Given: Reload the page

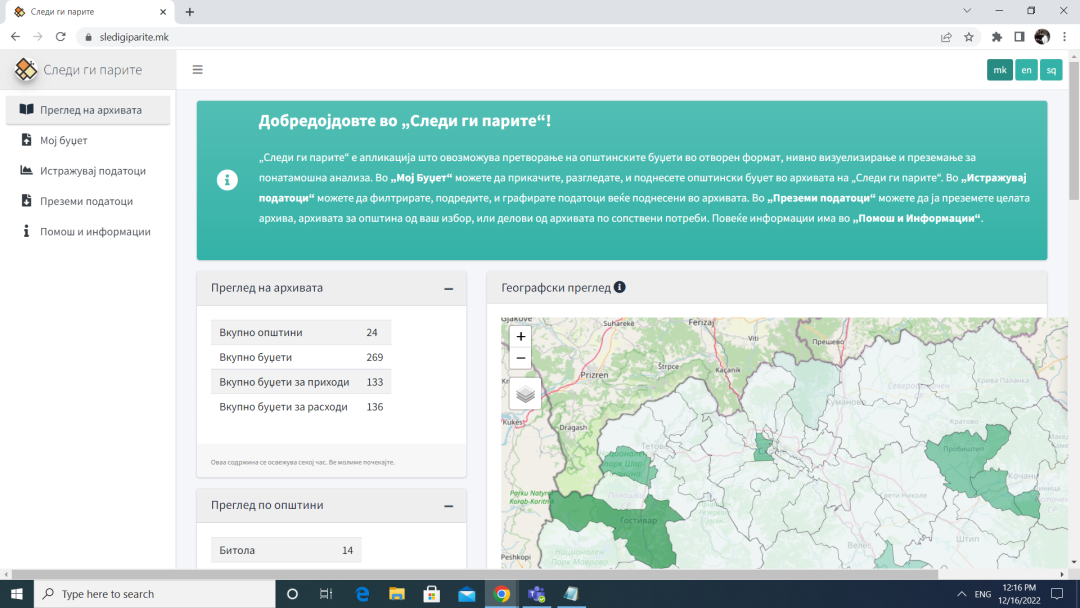Looking at the screenshot, I should point(61,36).
